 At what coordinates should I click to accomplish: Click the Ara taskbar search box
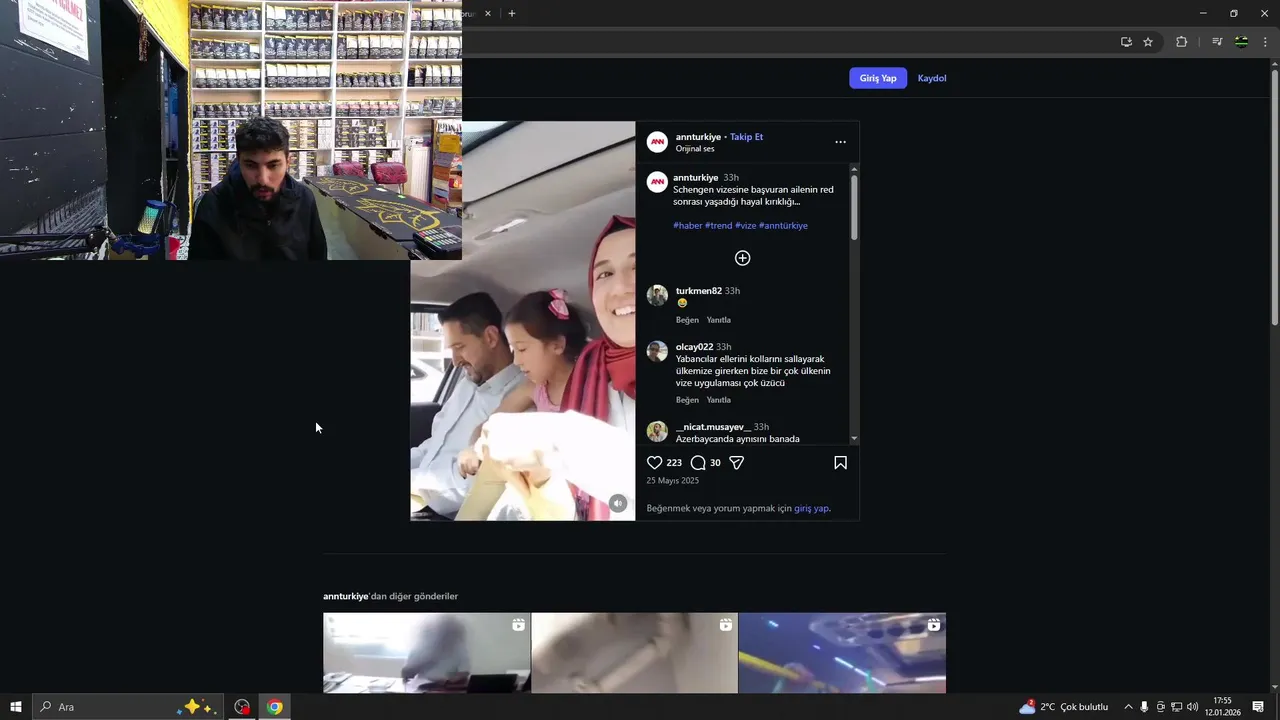[x=128, y=707]
